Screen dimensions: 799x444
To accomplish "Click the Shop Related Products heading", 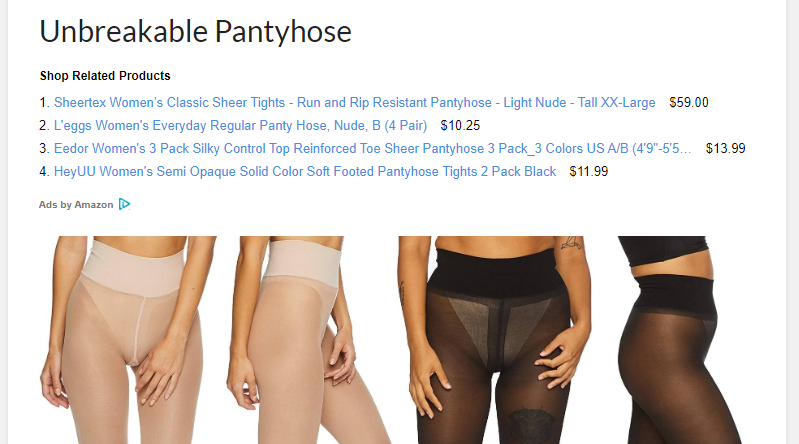I will coord(105,76).
